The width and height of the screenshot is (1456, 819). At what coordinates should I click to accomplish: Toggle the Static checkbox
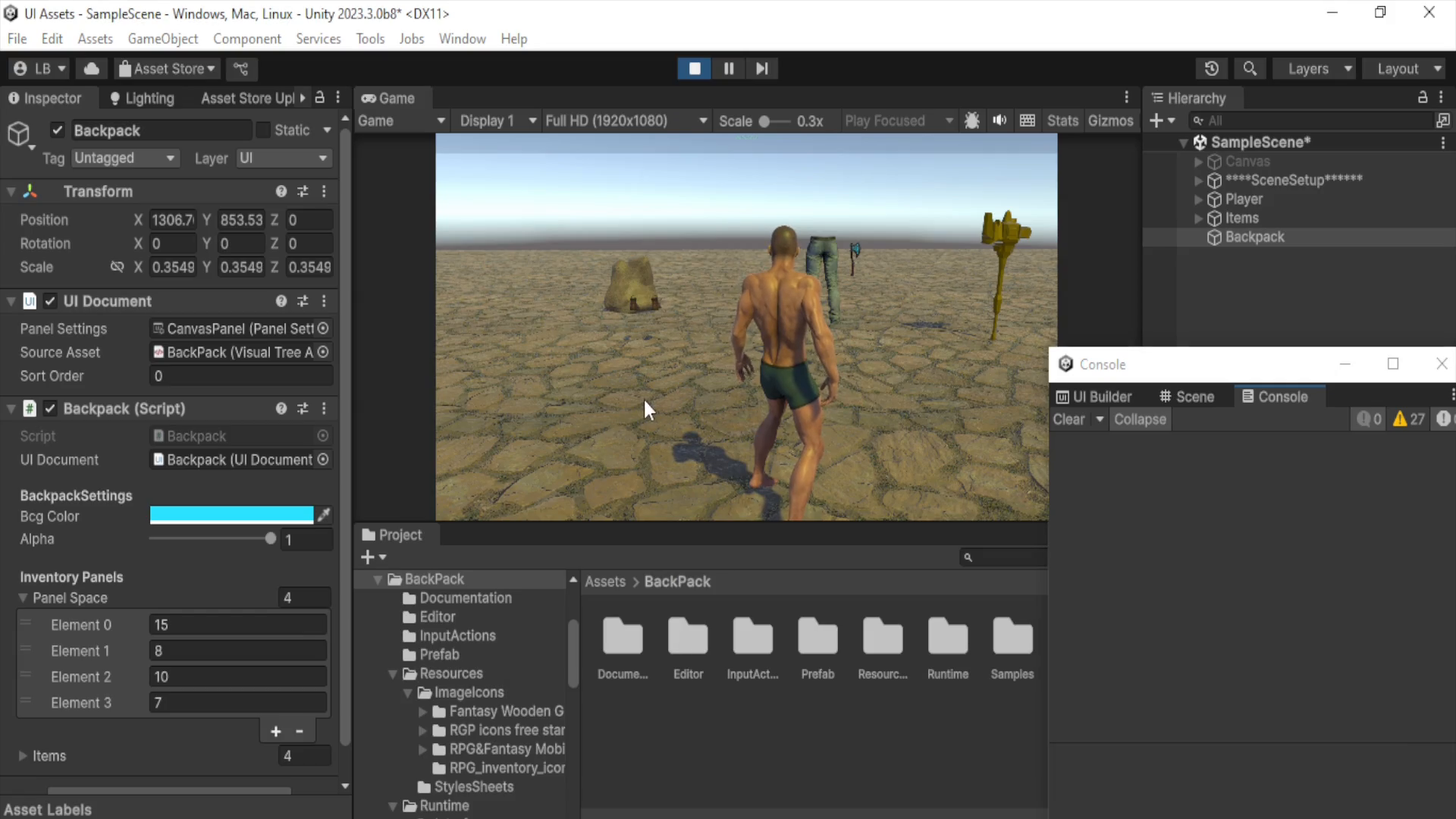(263, 130)
